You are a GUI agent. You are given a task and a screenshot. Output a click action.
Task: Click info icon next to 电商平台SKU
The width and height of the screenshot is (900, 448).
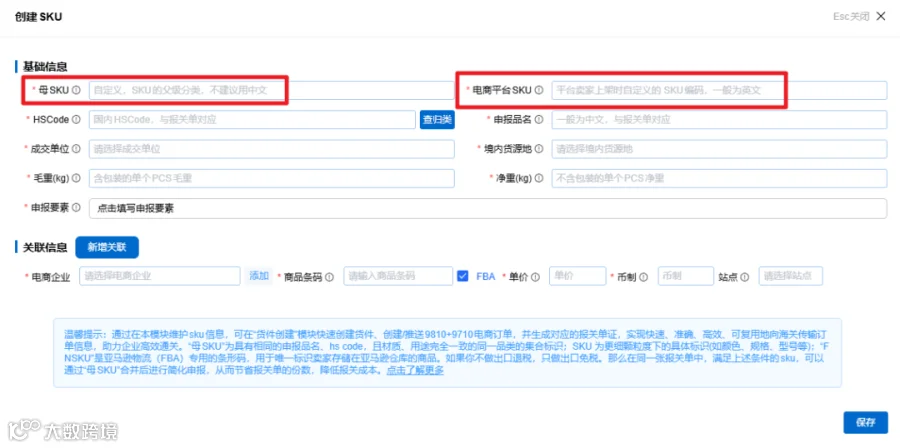[539, 90]
